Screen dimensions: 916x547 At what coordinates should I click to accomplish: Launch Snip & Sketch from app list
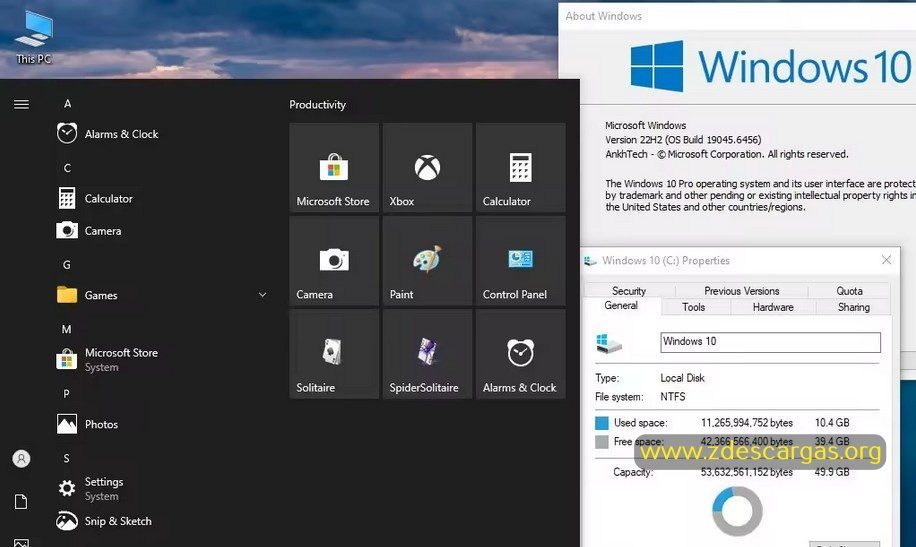coord(104,521)
